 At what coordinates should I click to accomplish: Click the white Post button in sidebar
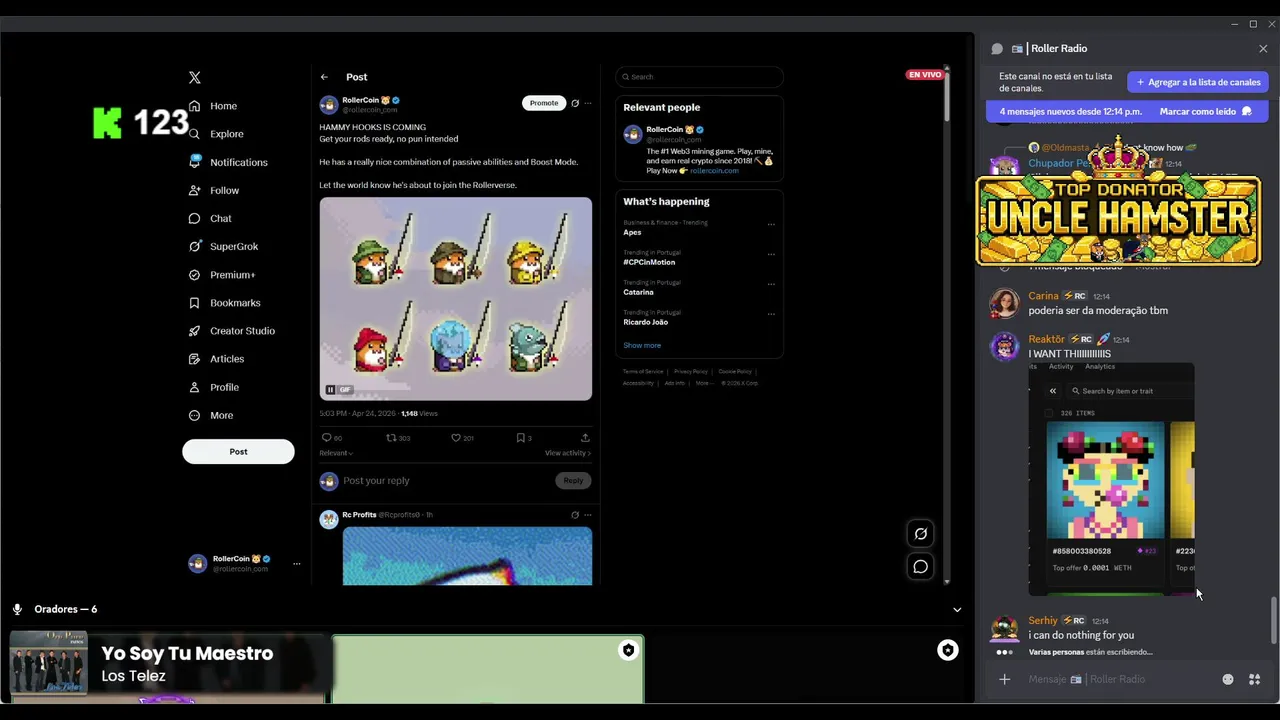(238, 451)
